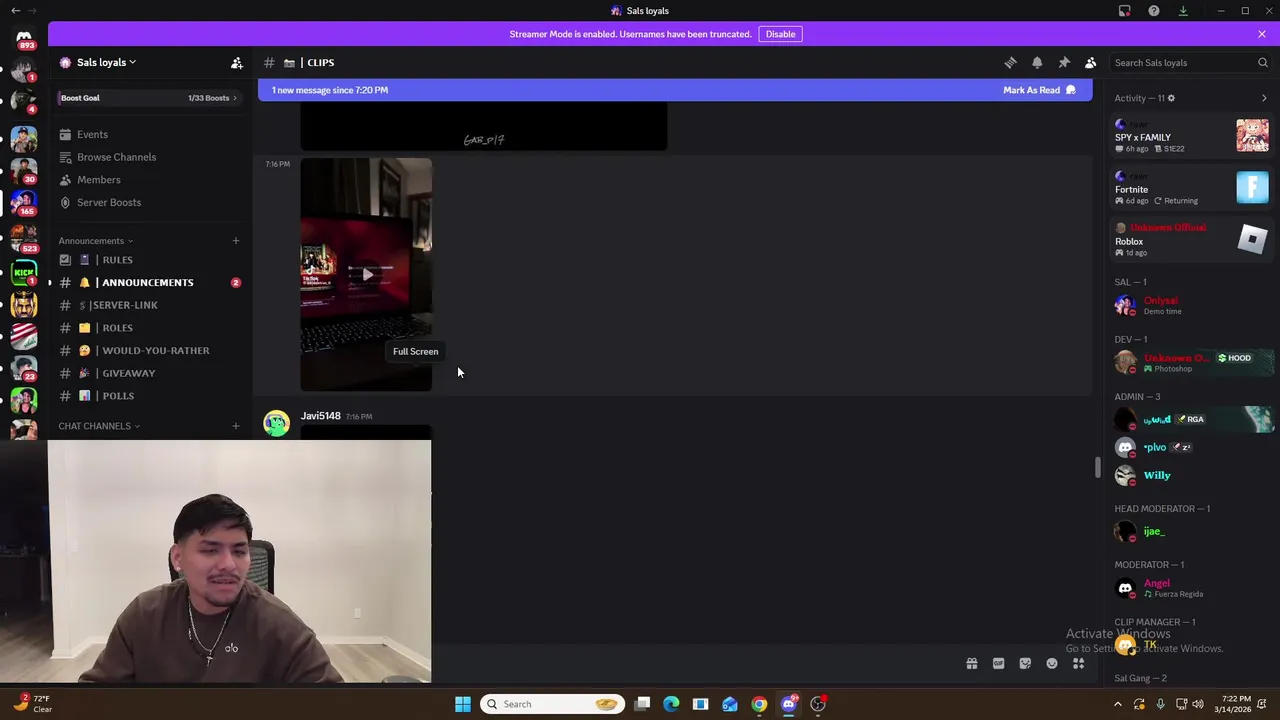This screenshot has height=720, width=1280.
Task: Click the search magnifier icon
Action: [1262, 62]
